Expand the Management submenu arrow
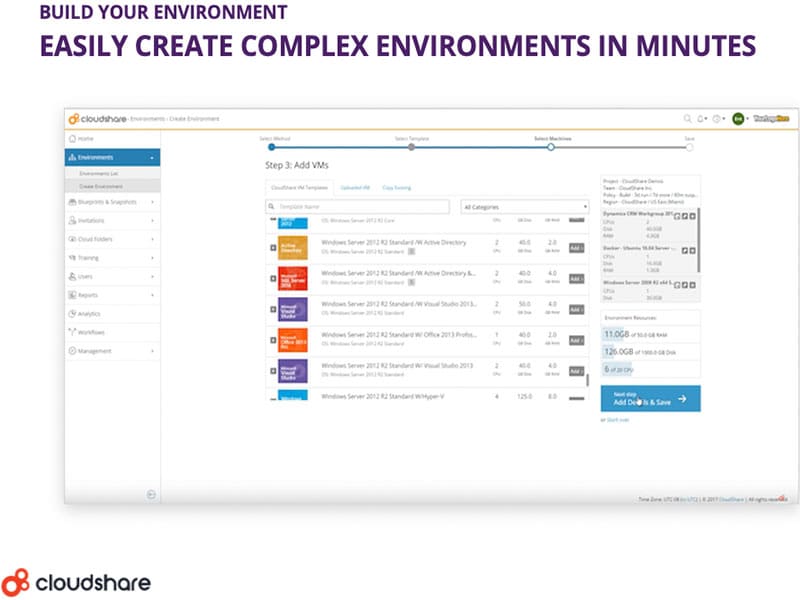Screen dimensions: 800x600 pyautogui.click(x=152, y=351)
